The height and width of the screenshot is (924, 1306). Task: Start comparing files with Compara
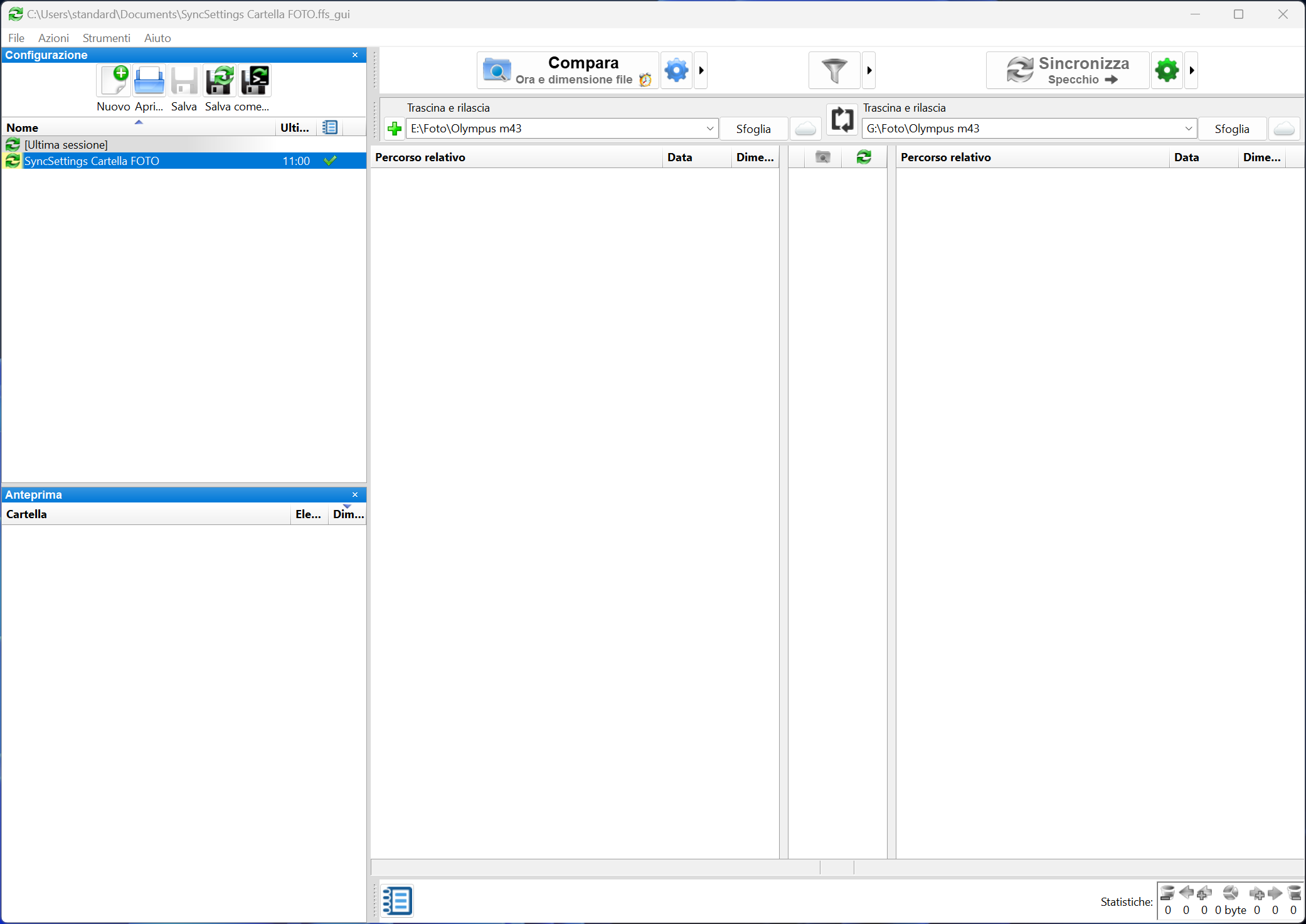click(568, 70)
